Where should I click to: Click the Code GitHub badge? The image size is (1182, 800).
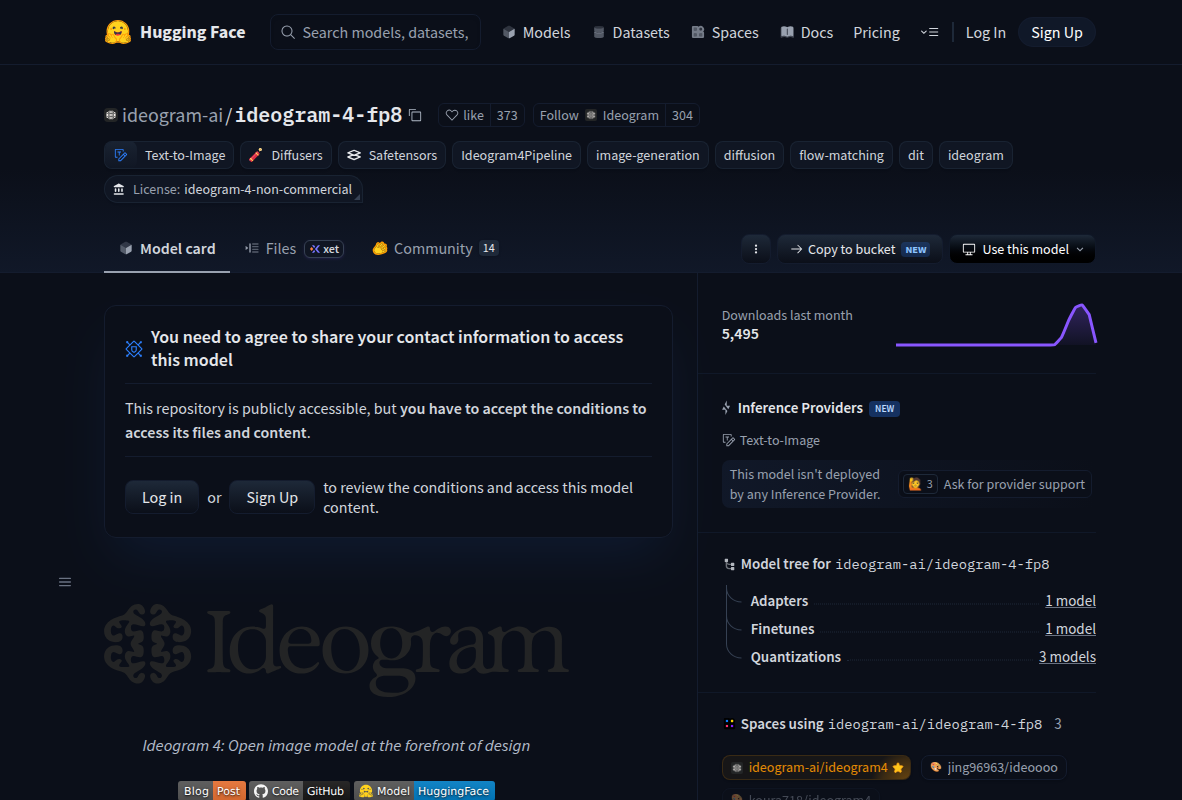coord(299,790)
